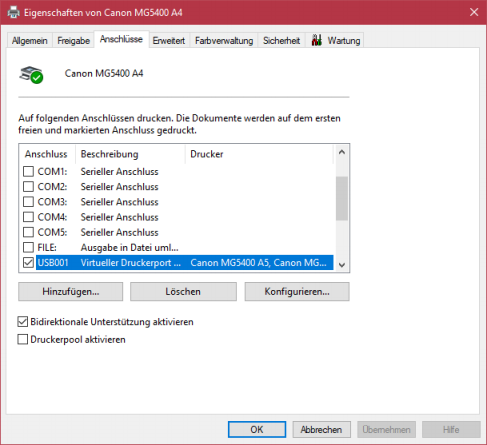Image resolution: width=487 pixels, height=445 pixels.
Task: Check the COM1 port checkbox
Action: pos(28,171)
